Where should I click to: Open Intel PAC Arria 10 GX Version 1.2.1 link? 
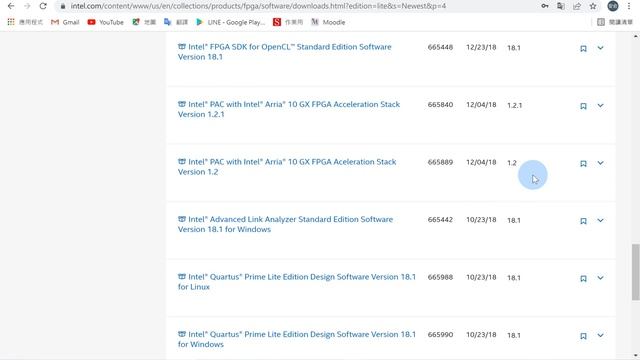(289, 109)
